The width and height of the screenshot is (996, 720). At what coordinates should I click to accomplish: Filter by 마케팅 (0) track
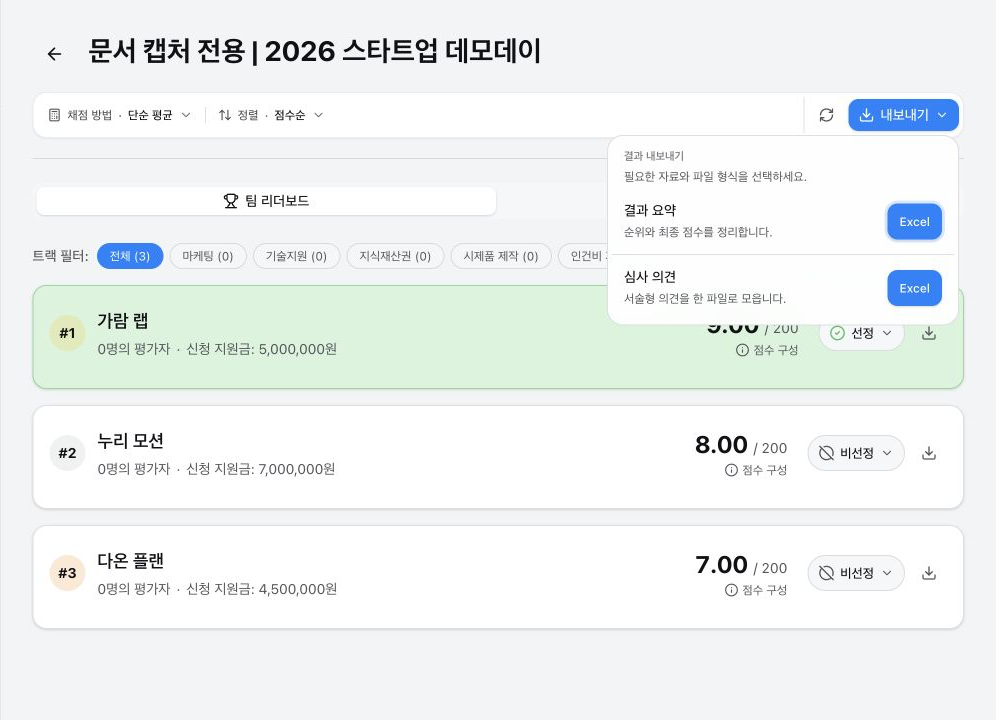click(208, 256)
